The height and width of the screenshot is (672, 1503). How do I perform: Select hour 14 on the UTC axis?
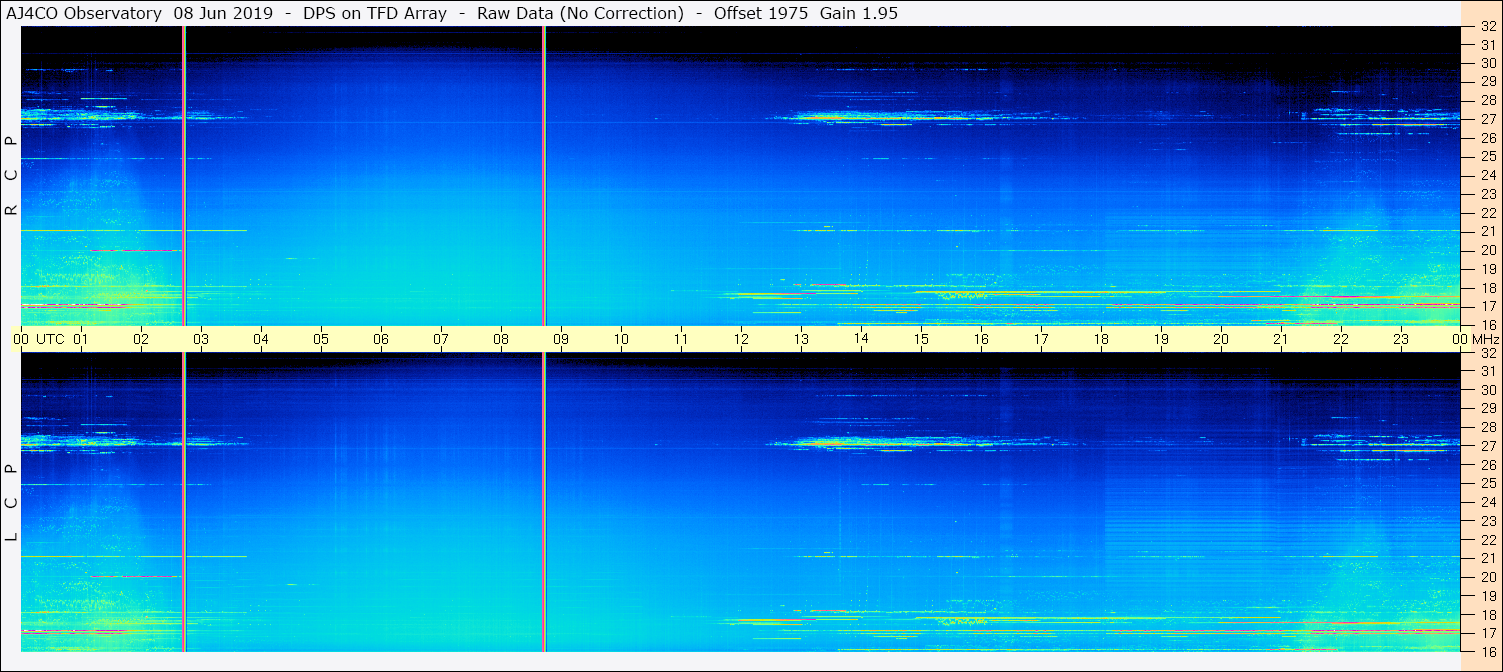[861, 339]
